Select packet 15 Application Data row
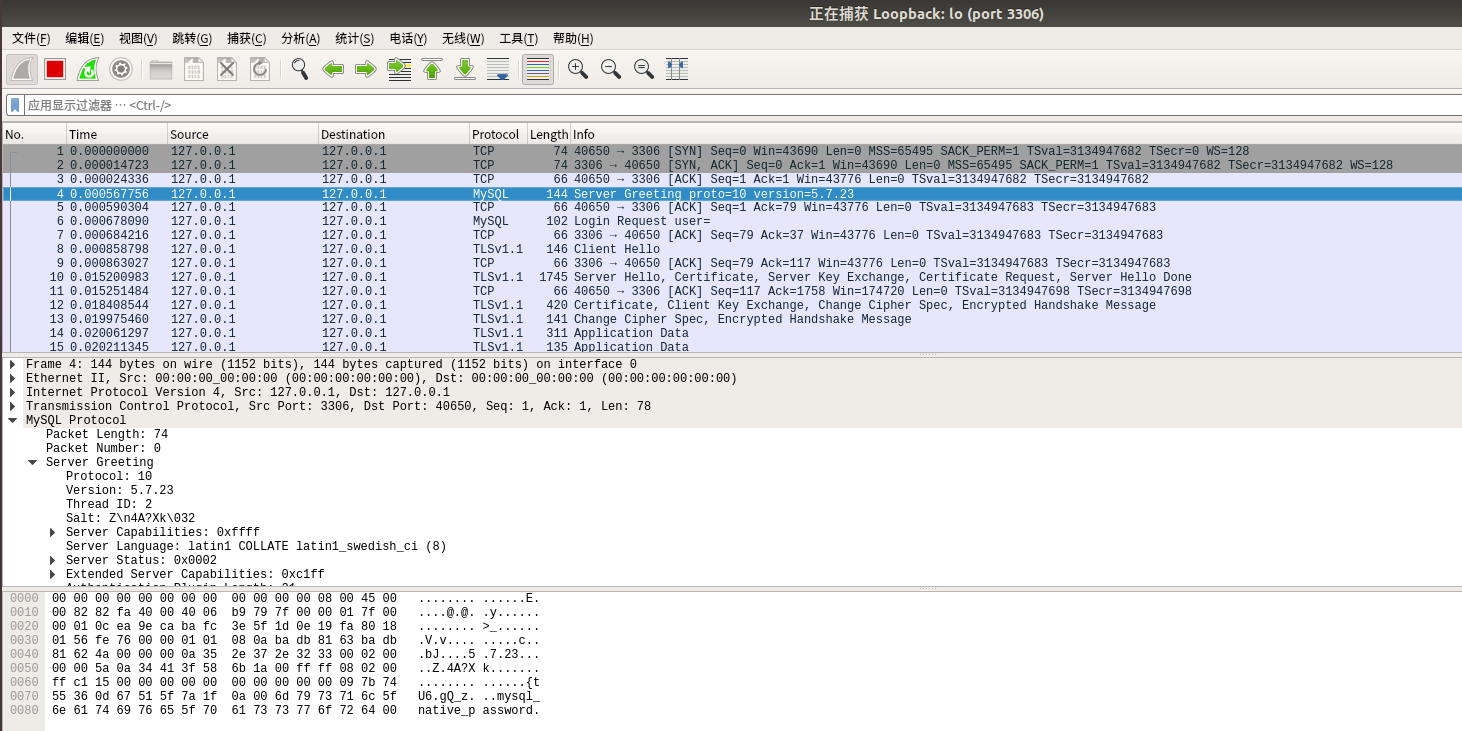 tap(731, 347)
